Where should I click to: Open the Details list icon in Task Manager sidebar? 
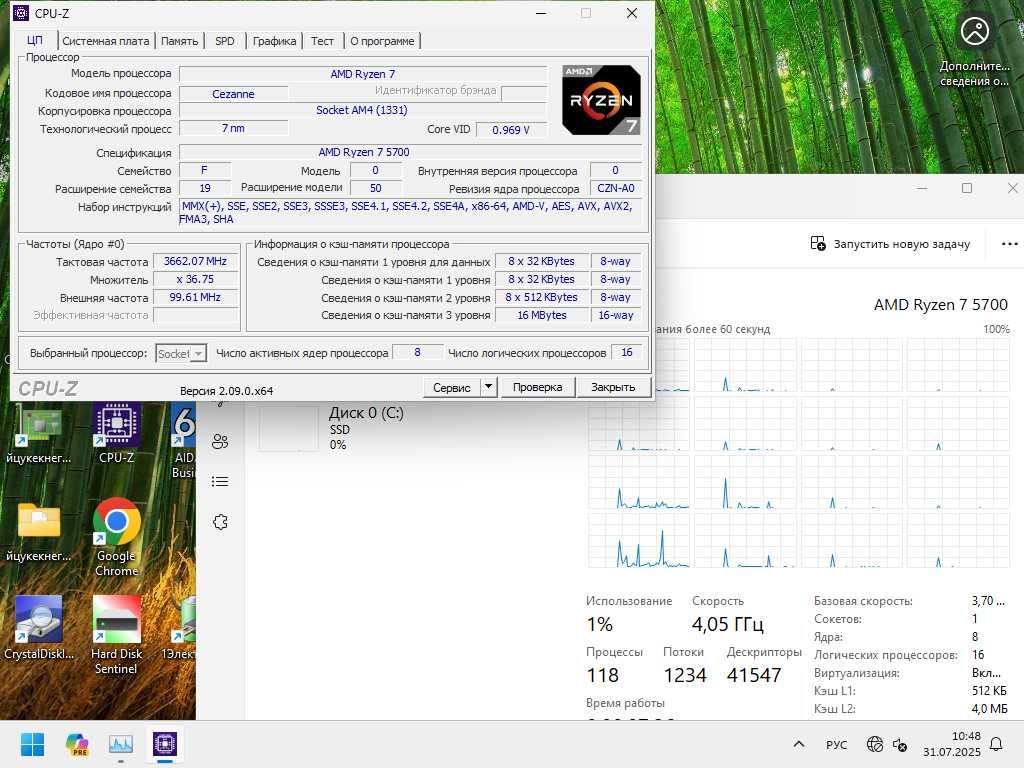220,482
